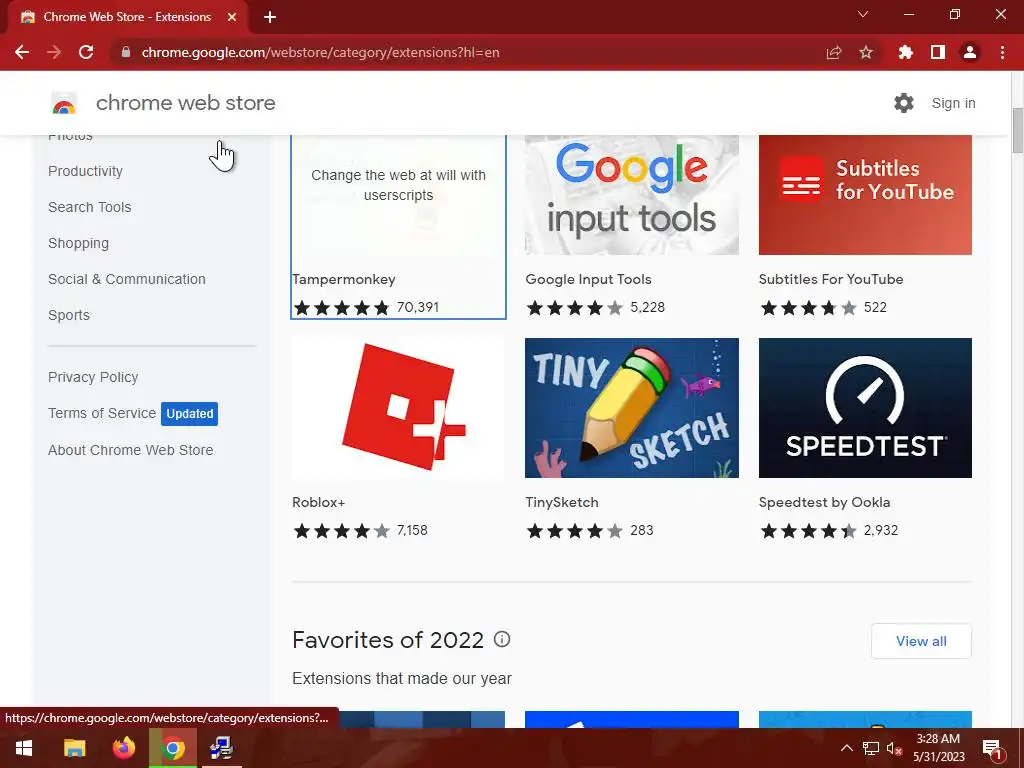1024x768 pixels.
Task: Select the Shopping category
Action: coord(78,243)
